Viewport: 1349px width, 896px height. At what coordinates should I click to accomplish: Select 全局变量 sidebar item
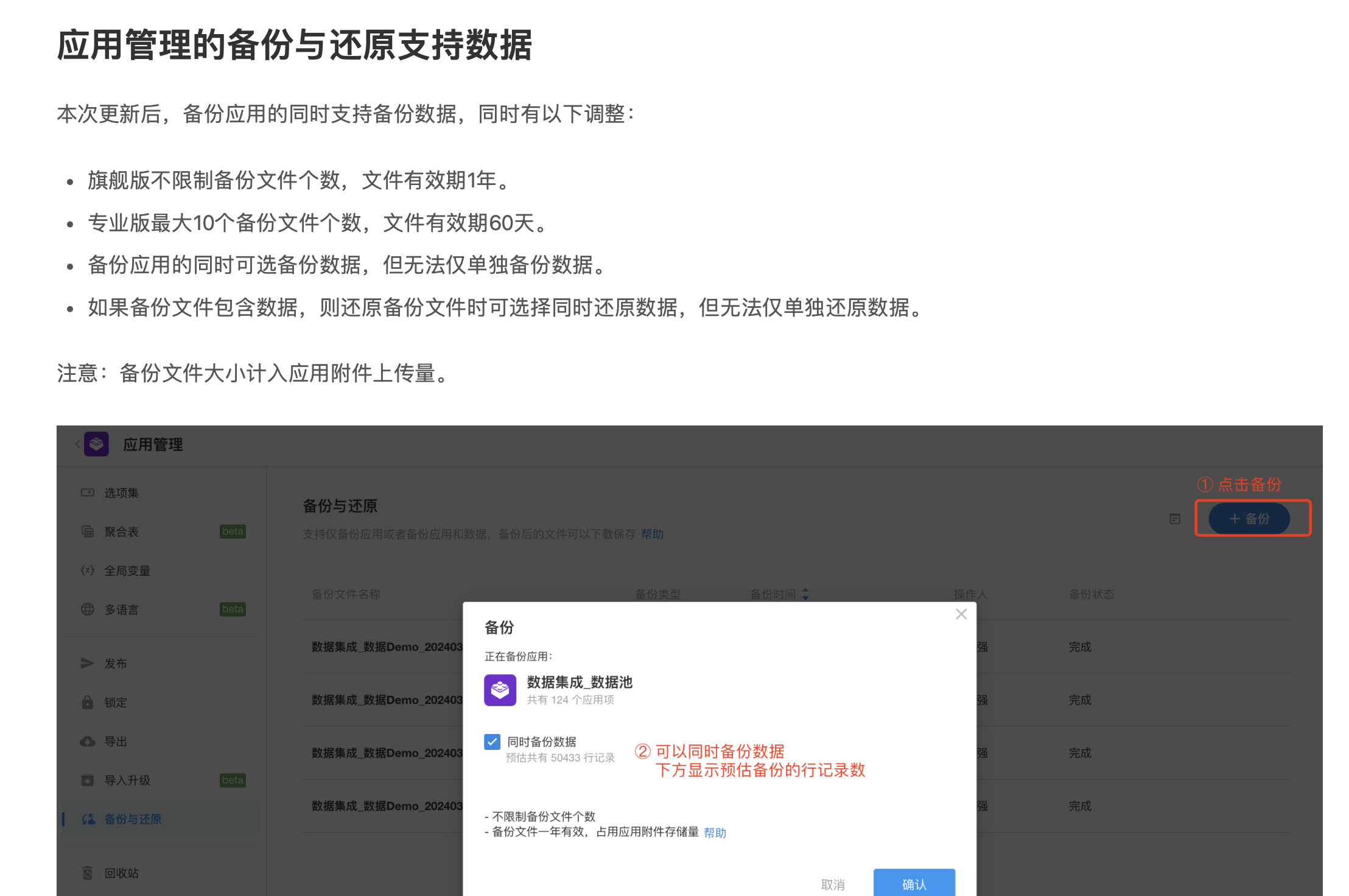127,570
